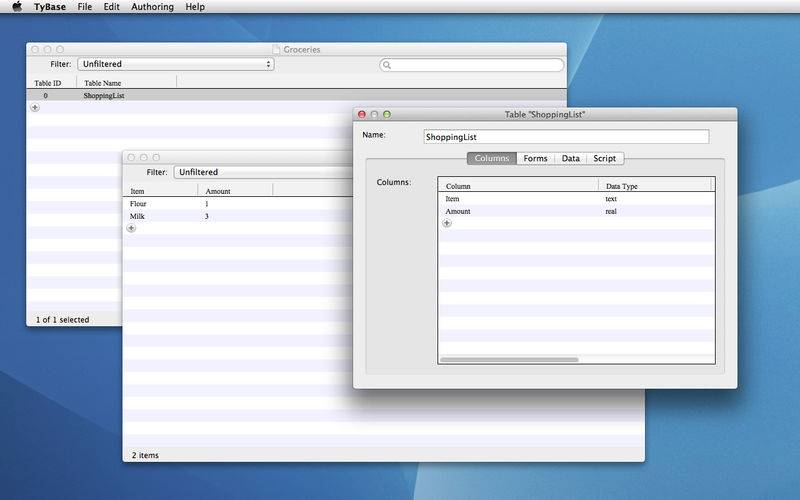800x500 pixels.
Task: Select the ShoppingList table row
Action: tap(296, 95)
